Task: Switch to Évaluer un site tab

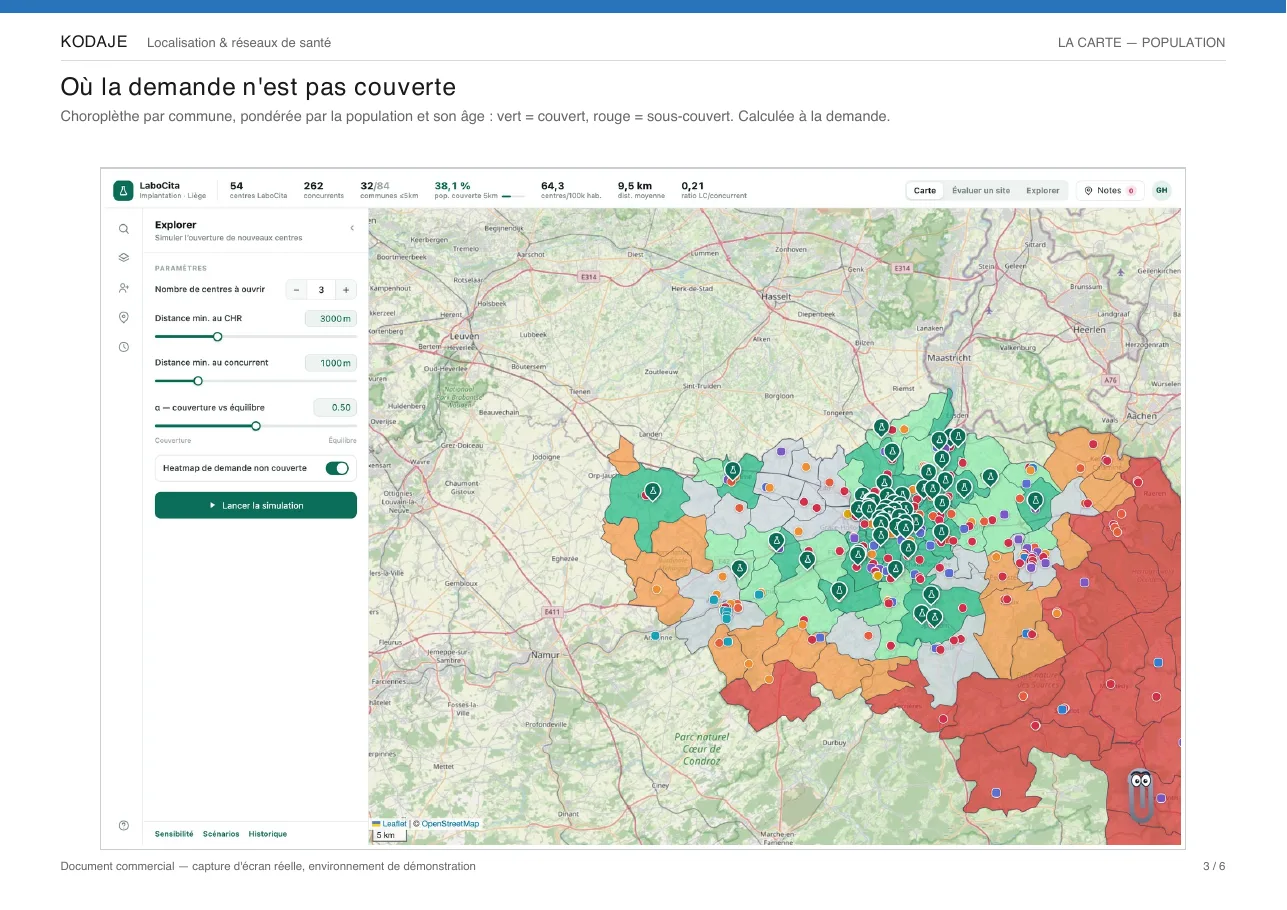Action: click(980, 190)
